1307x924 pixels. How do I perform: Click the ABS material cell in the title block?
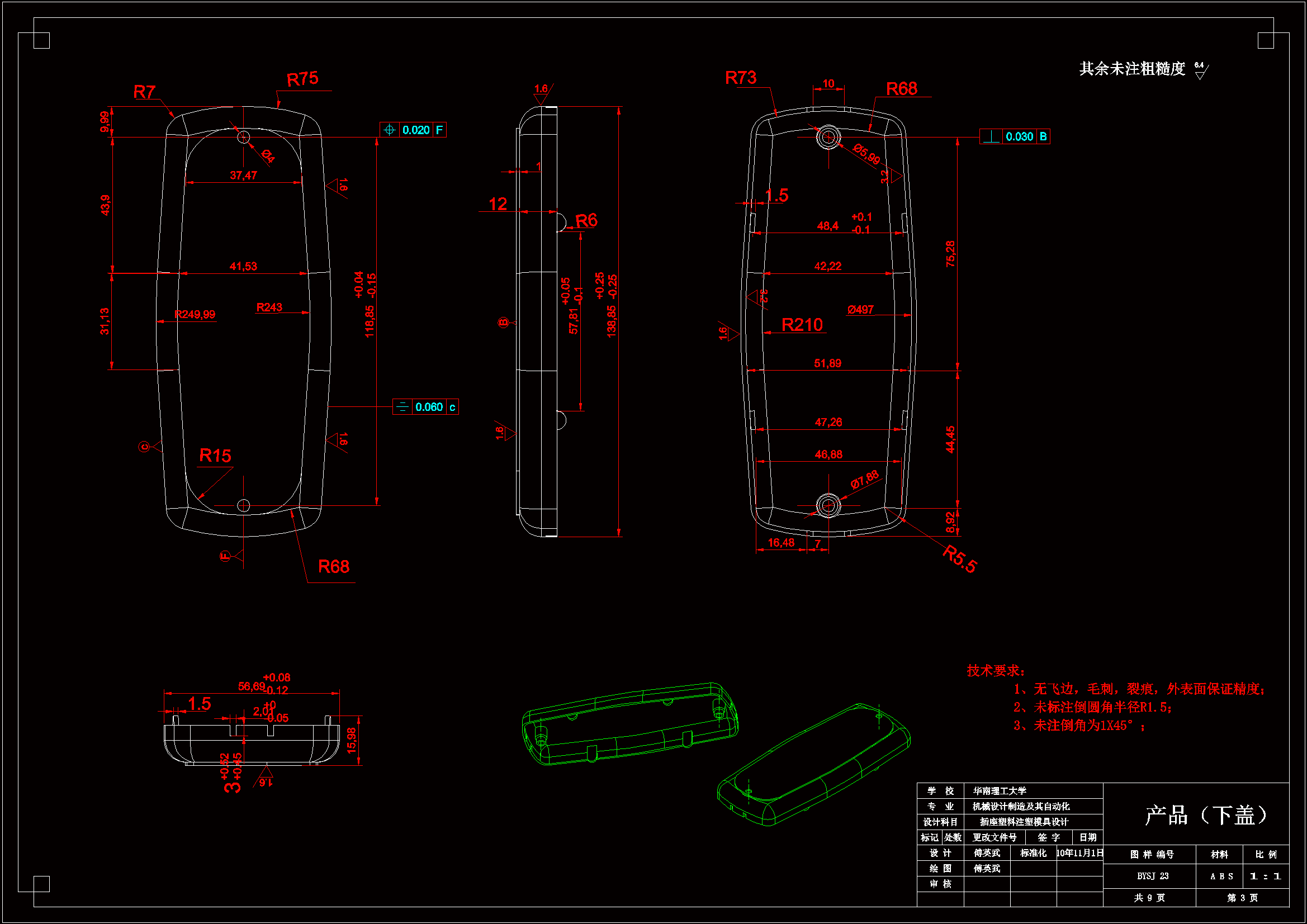coord(1221,876)
